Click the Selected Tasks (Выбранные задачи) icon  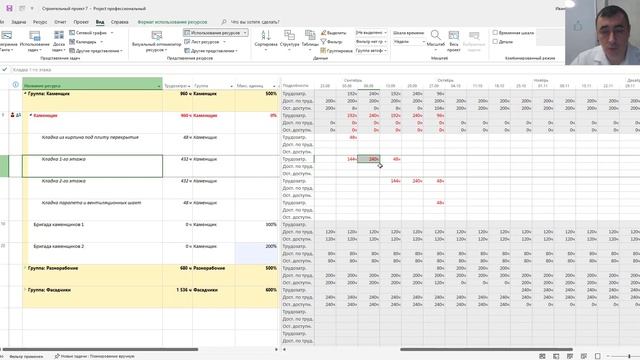pos(474,35)
